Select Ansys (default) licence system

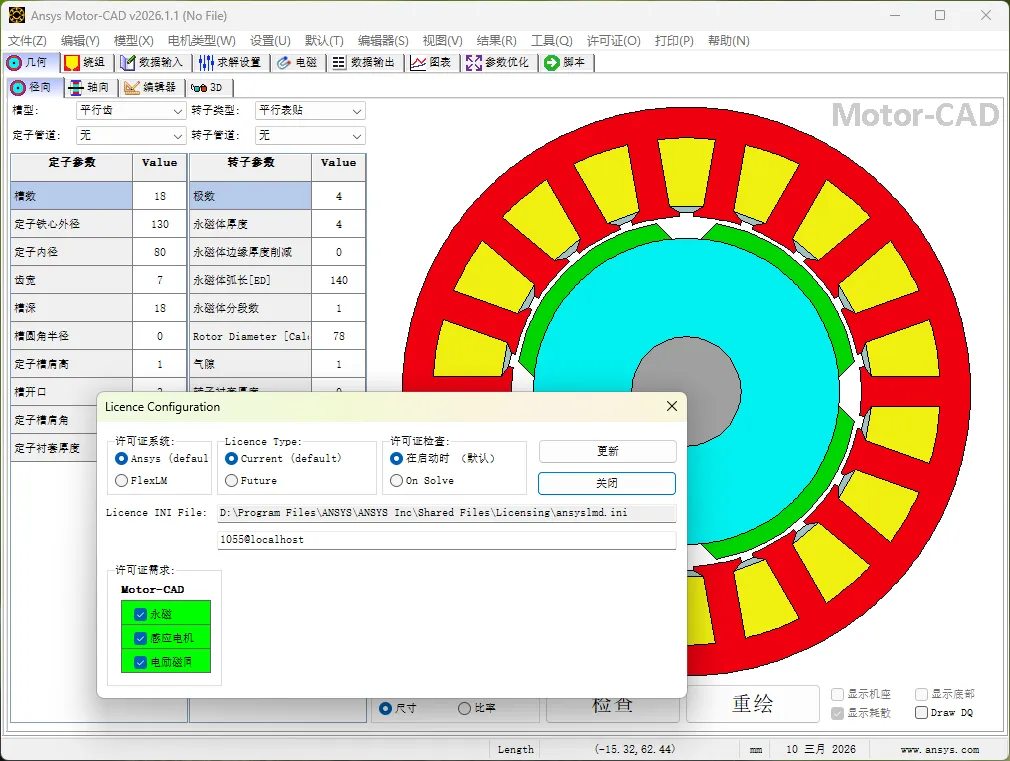click(121, 458)
